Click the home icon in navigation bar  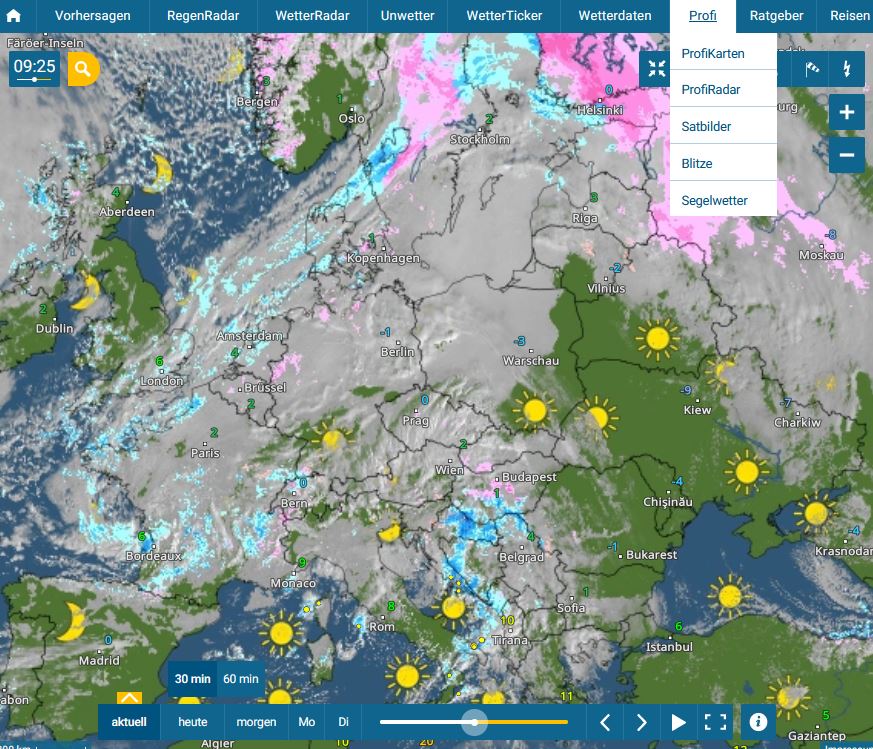(14, 16)
